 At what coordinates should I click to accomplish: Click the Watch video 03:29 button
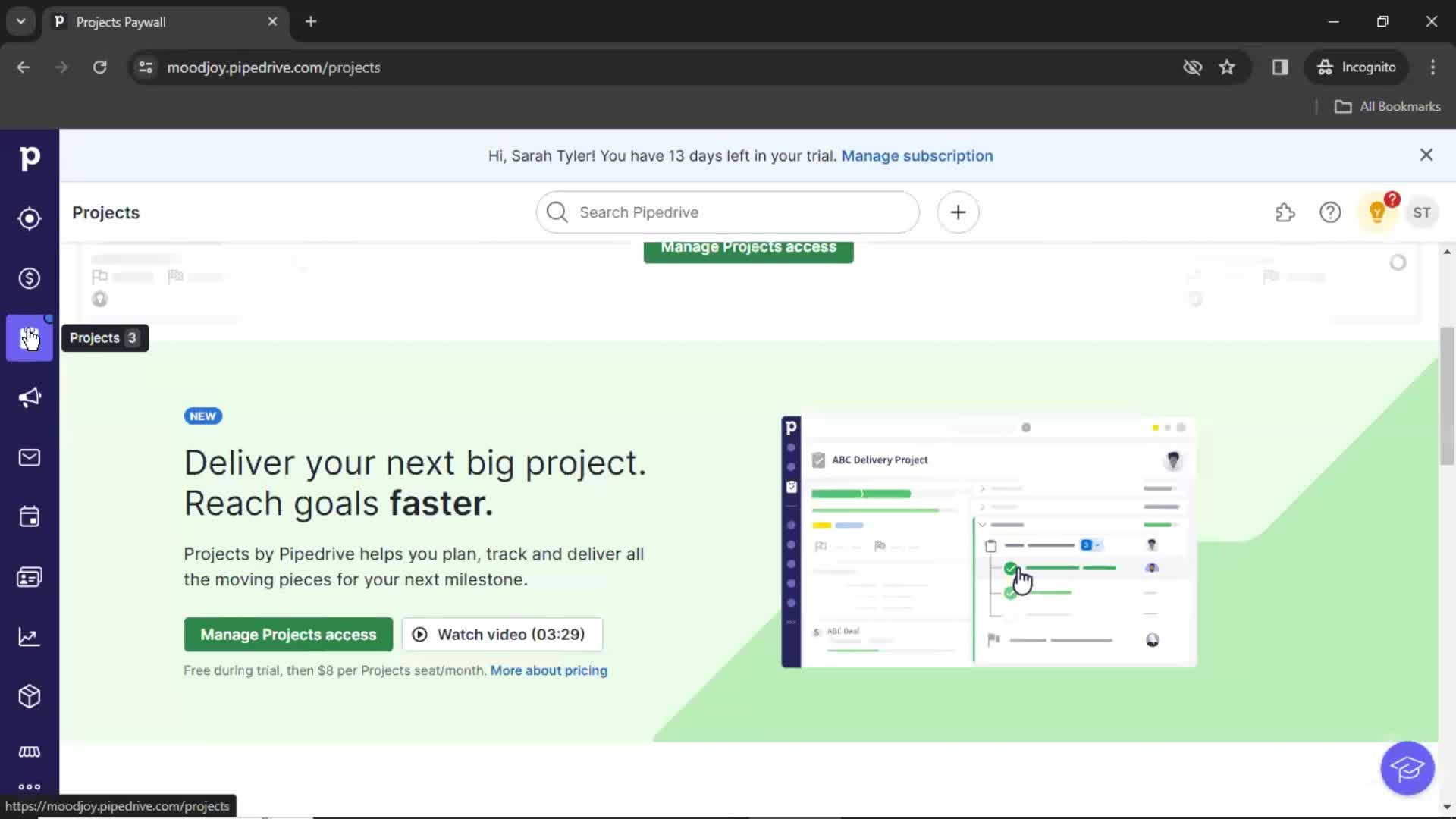coord(500,634)
